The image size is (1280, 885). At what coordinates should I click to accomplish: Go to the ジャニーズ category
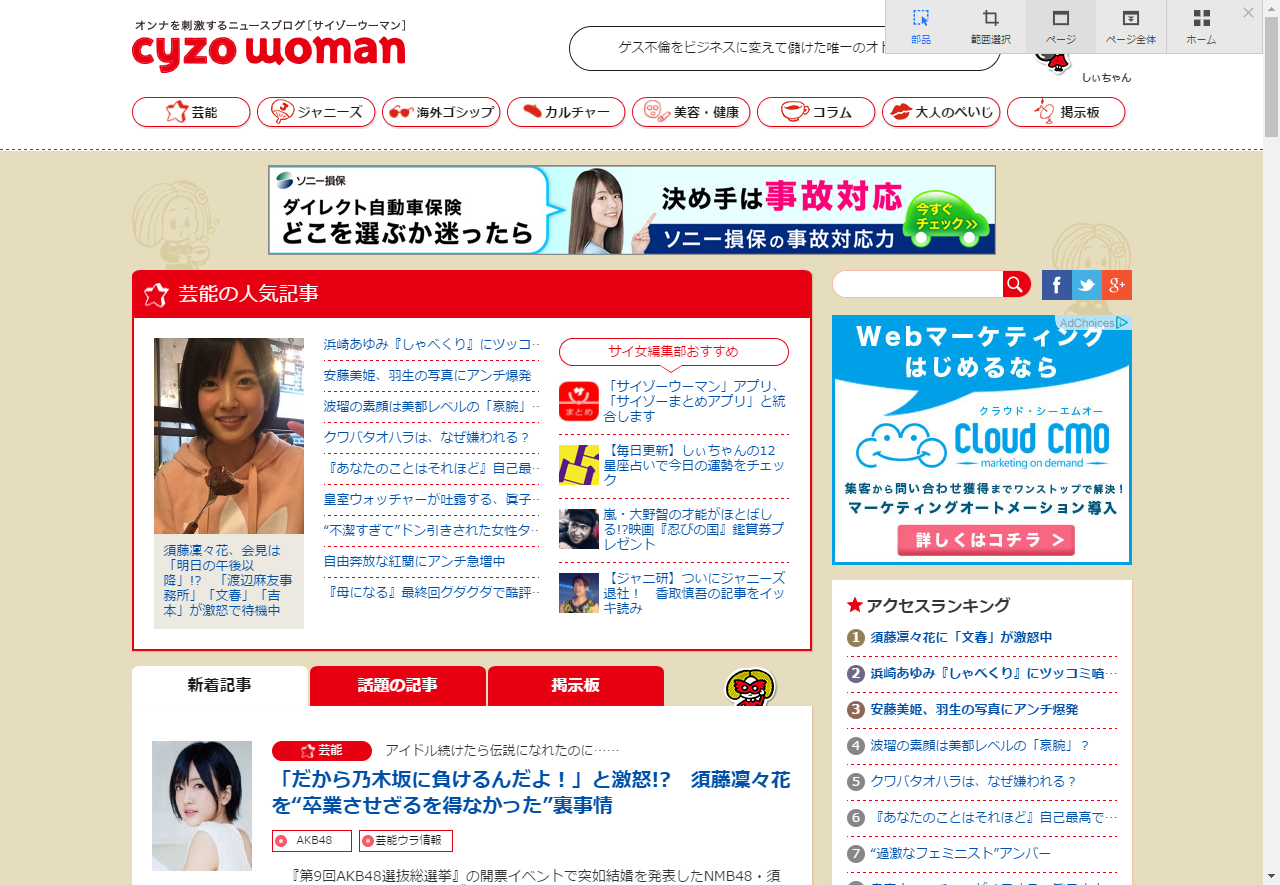[316, 112]
